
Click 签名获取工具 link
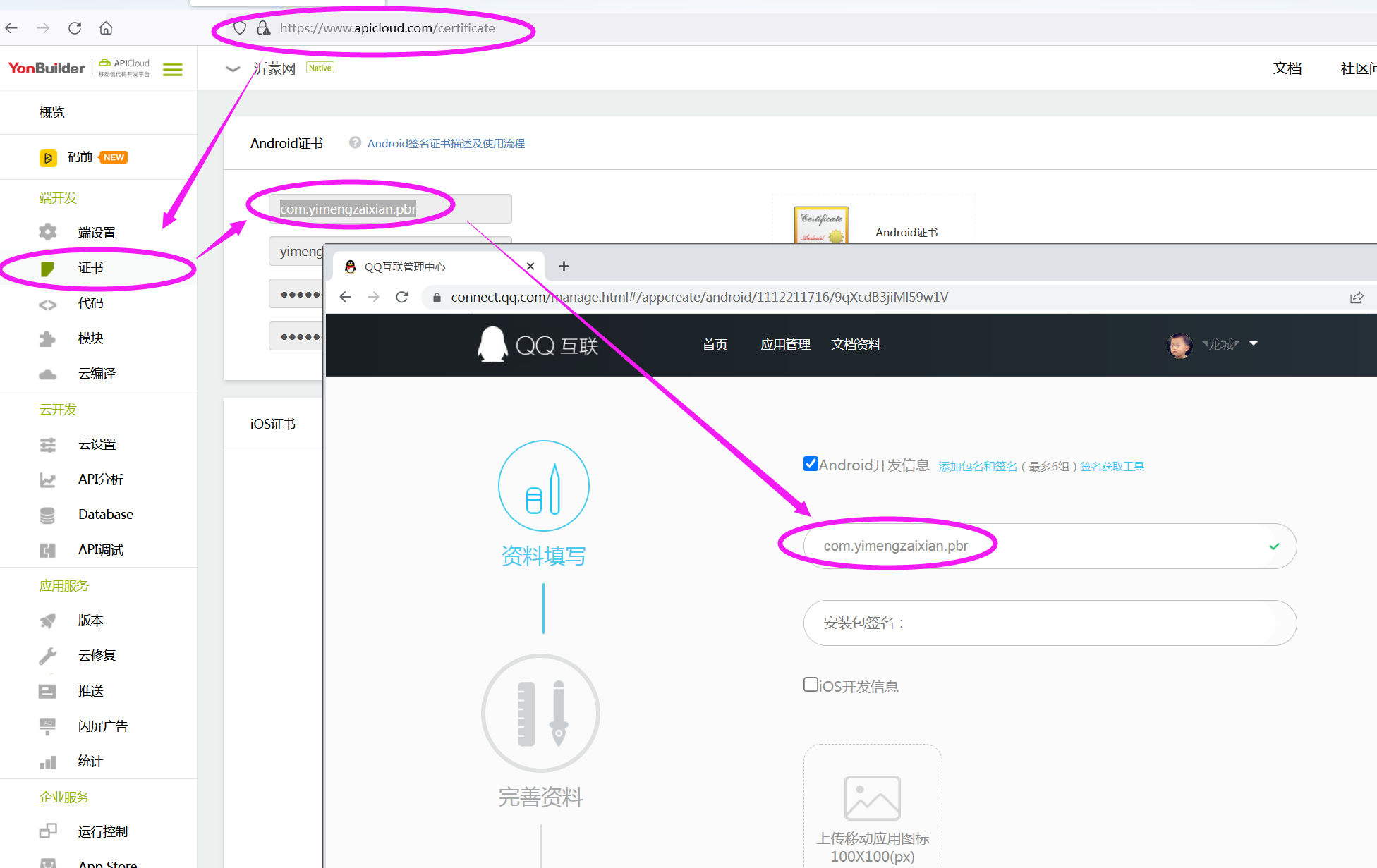tap(1112, 466)
